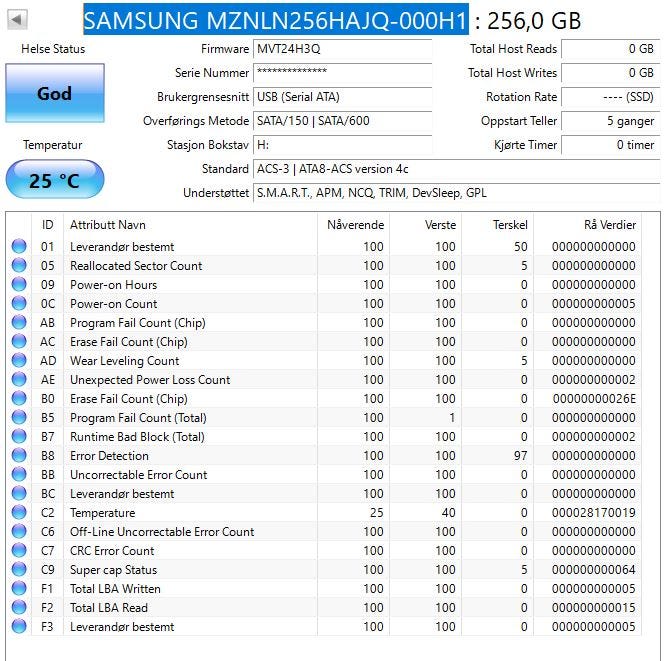This screenshot has height=661, width=668.
Task: Select the Error Detection attribute name
Action: 109,455
